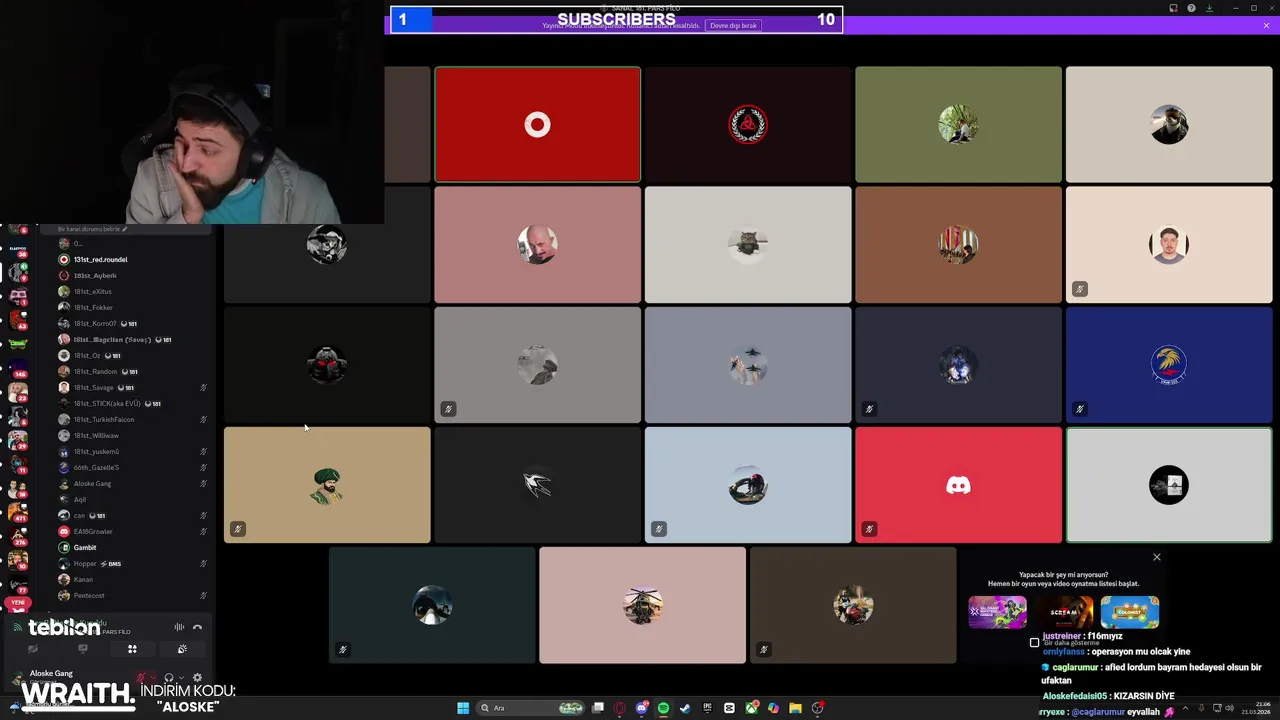This screenshot has height=720, width=1280.
Task: Open the soundboard icon
Action: [182, 649]
